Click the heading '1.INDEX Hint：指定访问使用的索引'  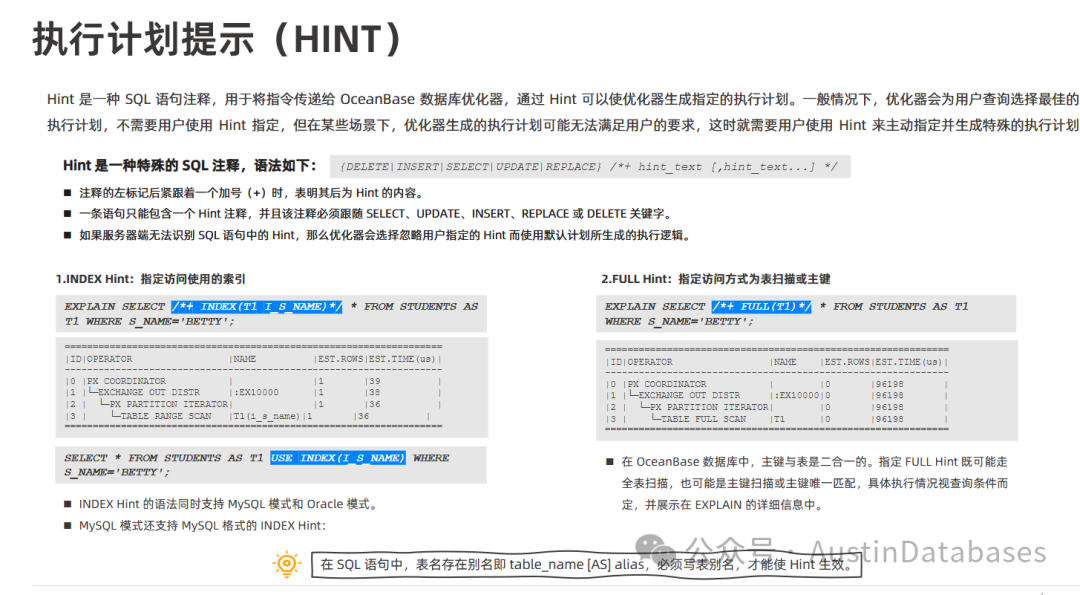pos(151,279)
